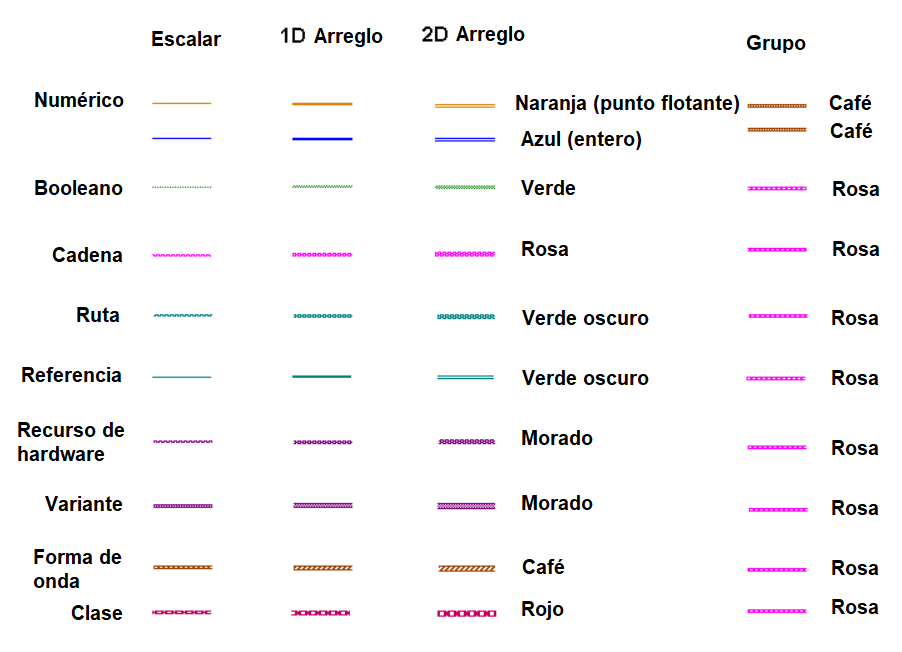Select the pink Cadena 2D array wire
Screen dimensions: 902x652
(465, 254)
